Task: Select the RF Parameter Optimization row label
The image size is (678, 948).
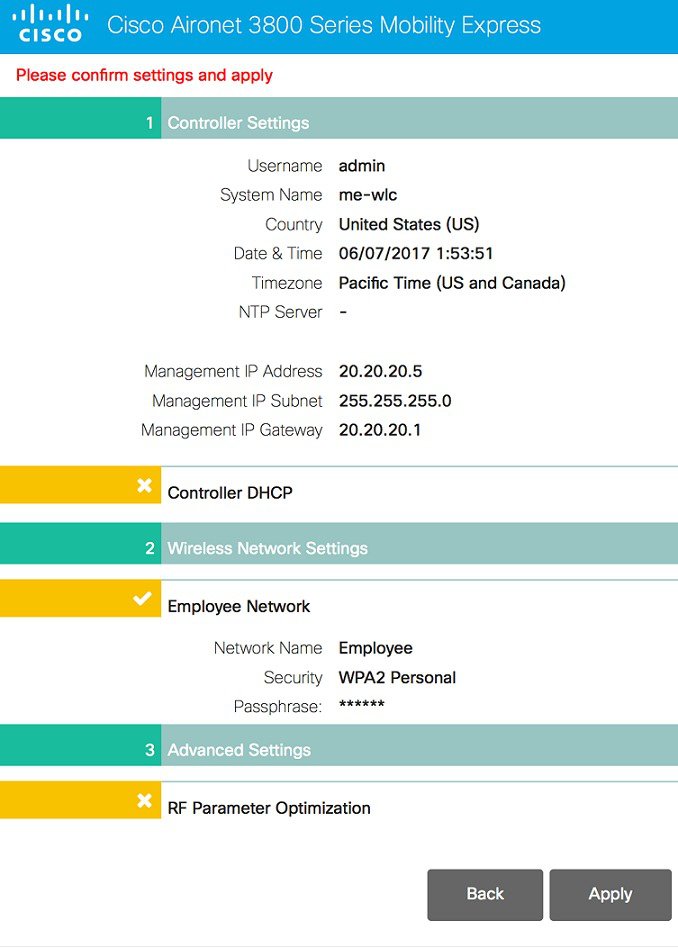Action: pyautogui.click(x=269, y=808)
